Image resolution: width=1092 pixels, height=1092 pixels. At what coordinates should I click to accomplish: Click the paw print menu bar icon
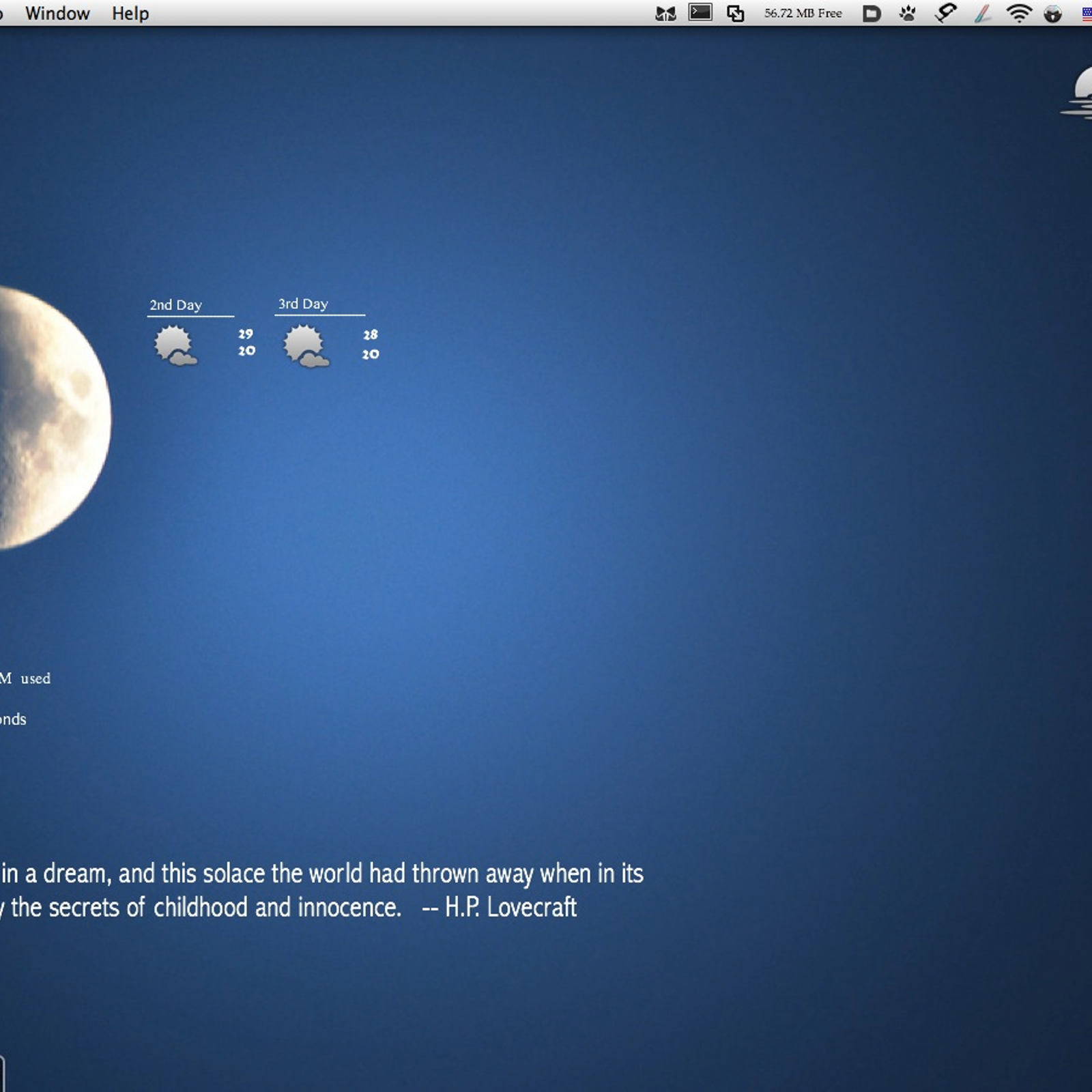(908, 13)
